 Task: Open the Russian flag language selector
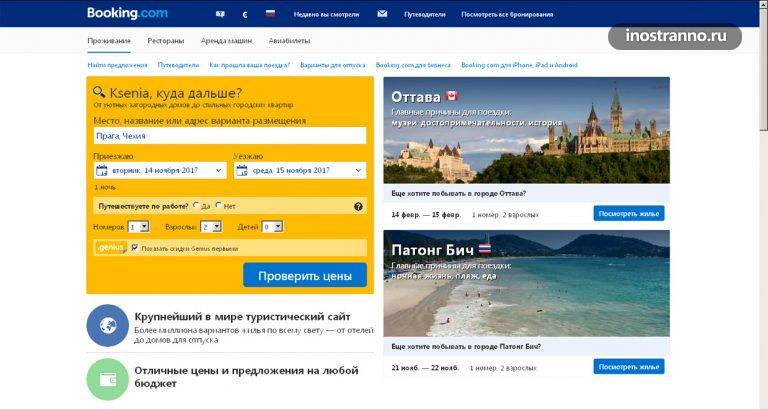pyautogui.click(x=270, y=14)
